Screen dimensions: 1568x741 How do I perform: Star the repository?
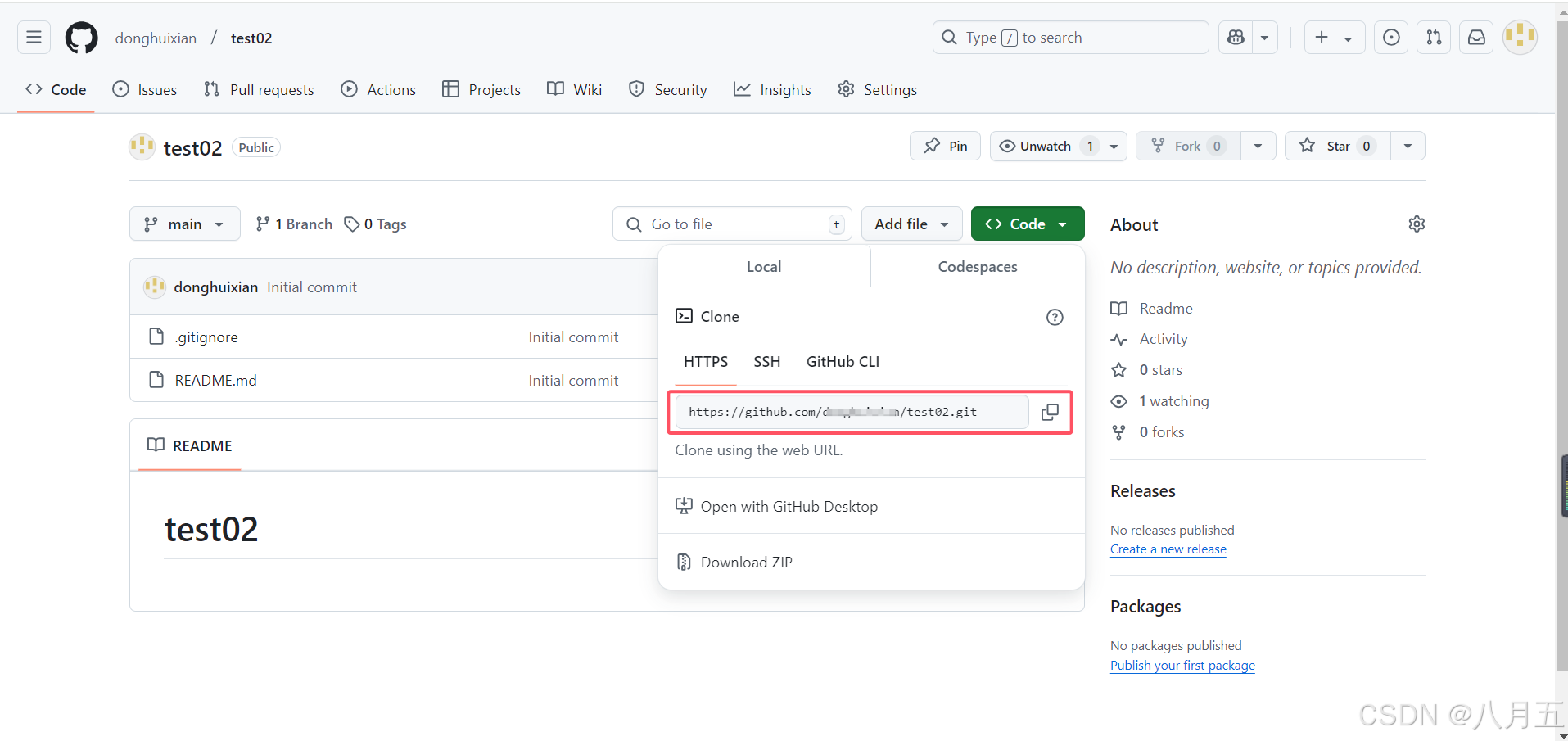1338,146
